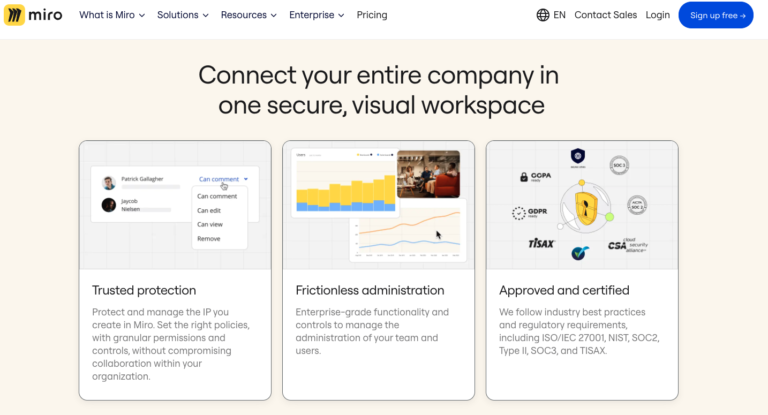Open the Enterprise dropdown menu
The image size is (768, 415).
click(316, 15)
